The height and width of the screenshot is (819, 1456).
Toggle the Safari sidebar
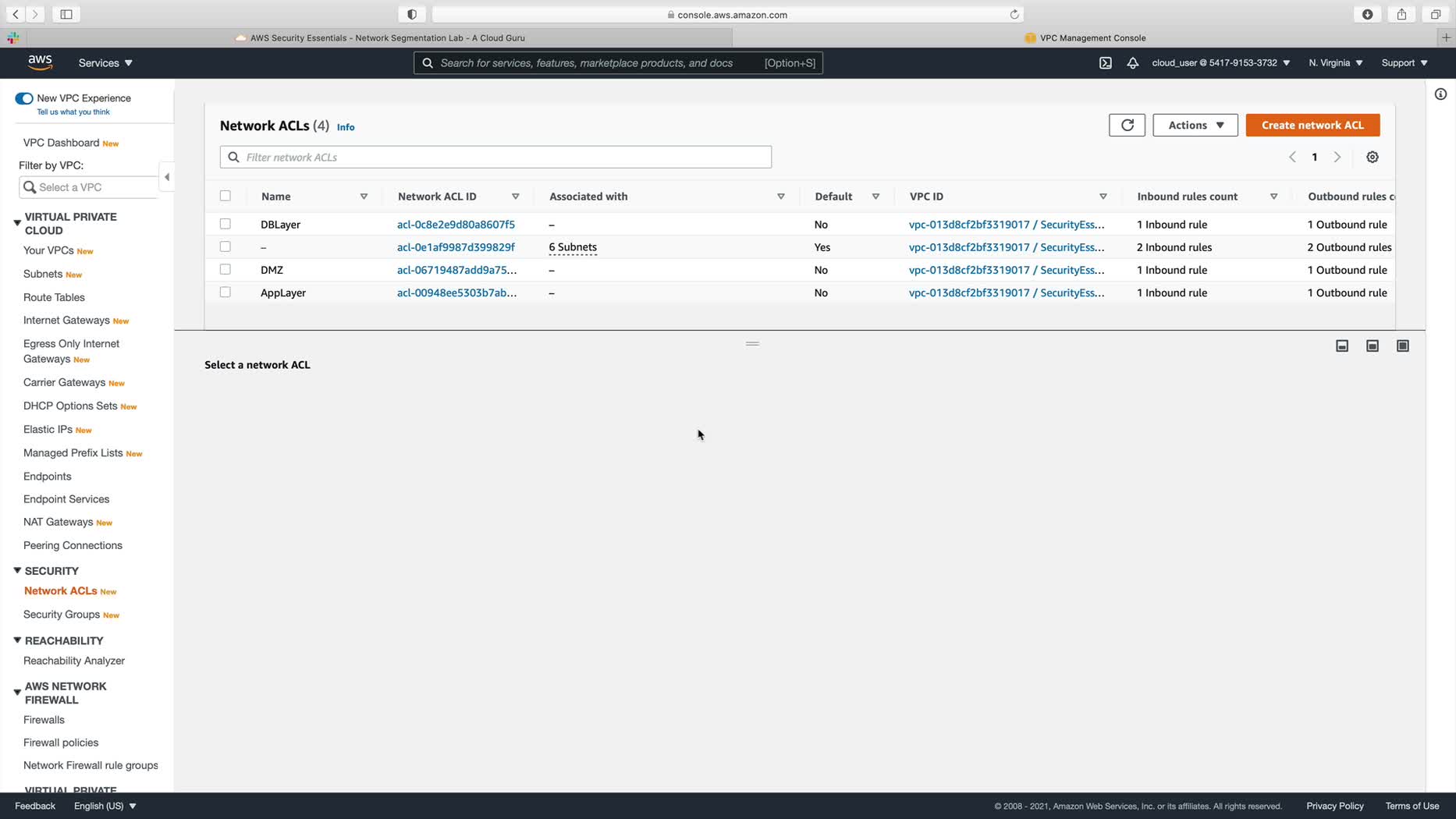coord(66,14)
